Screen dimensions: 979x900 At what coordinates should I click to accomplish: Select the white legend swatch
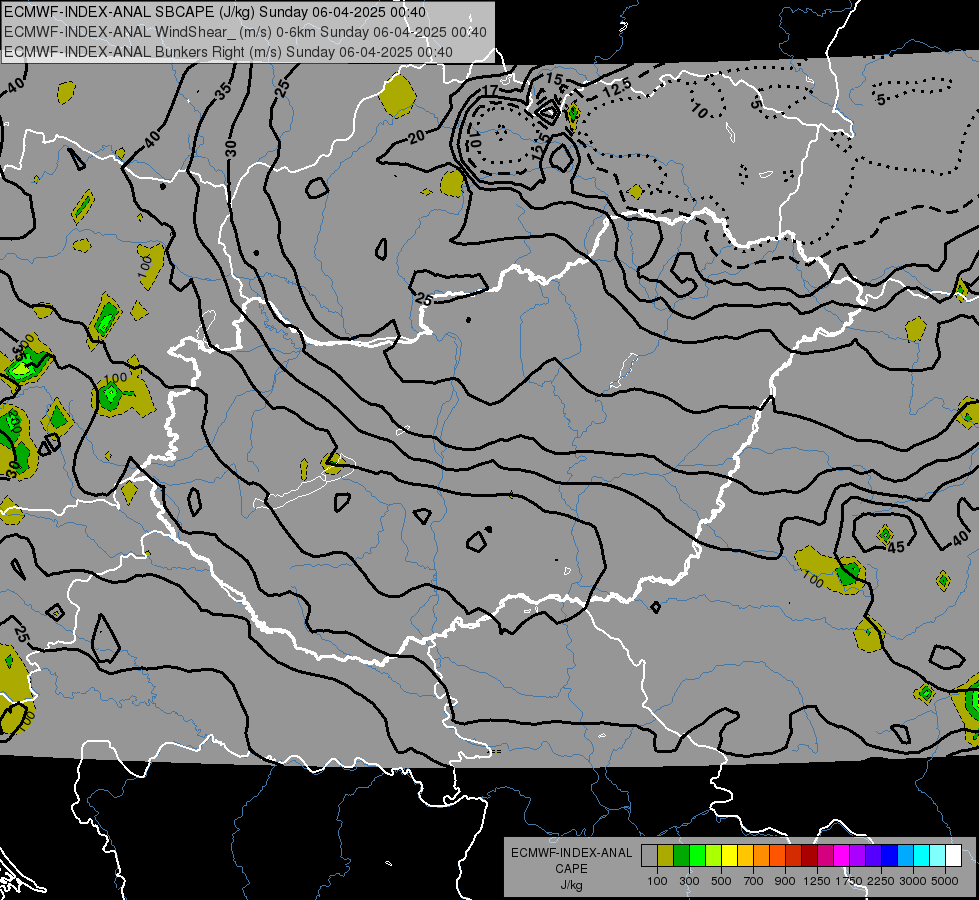coord(953,856)
